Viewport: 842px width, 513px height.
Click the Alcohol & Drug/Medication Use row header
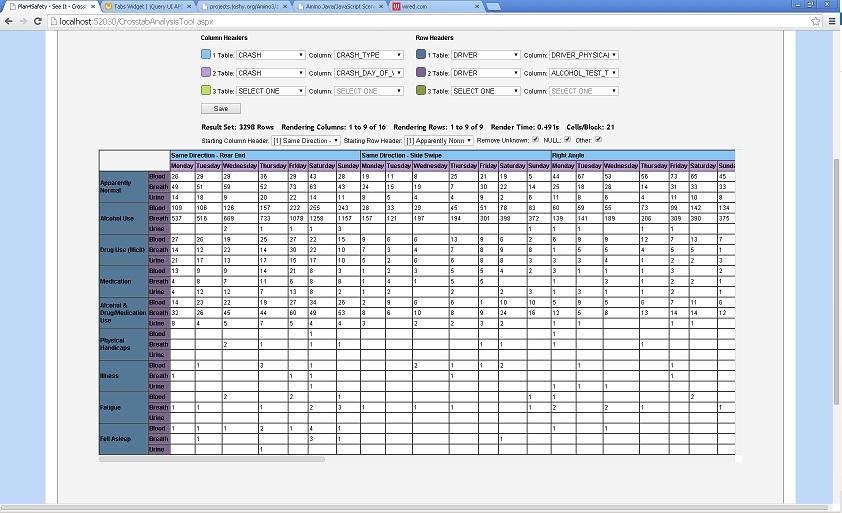(124, 313)
